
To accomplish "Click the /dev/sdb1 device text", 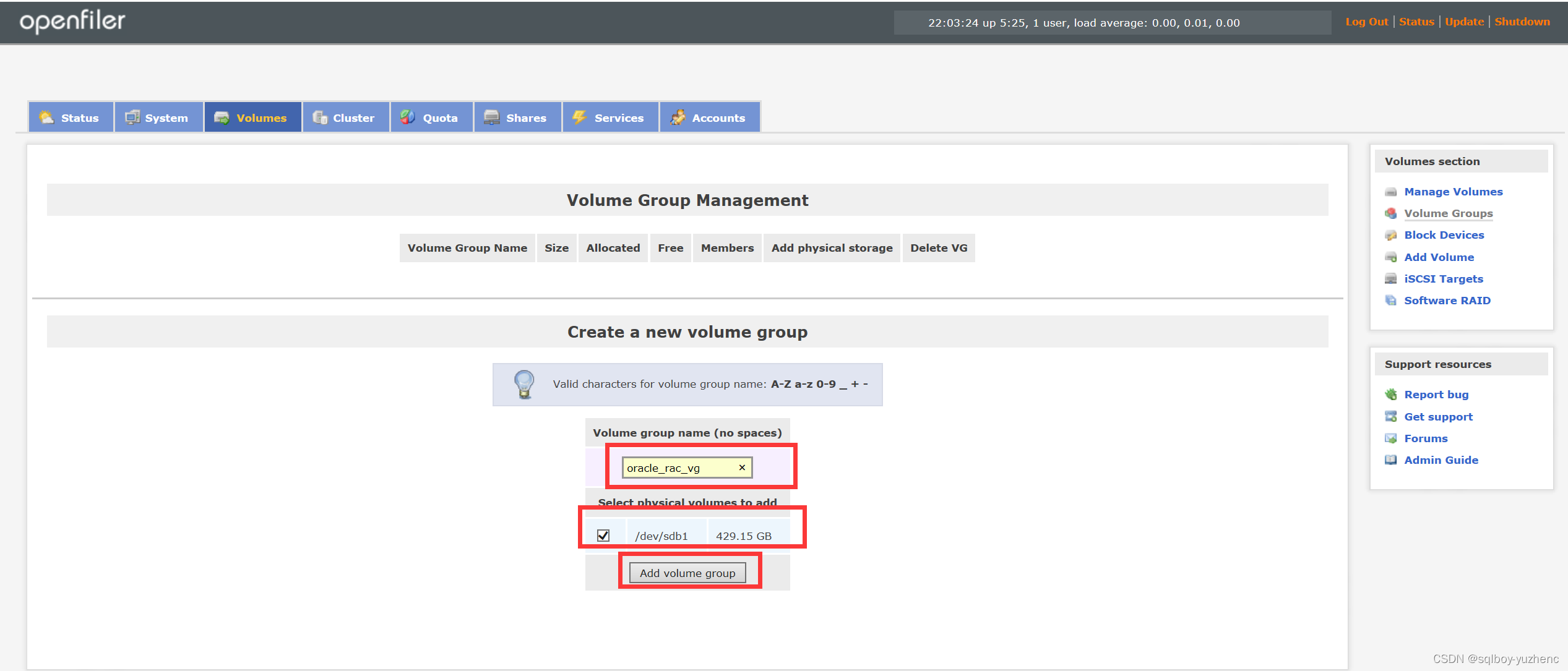I will [661, 536].
